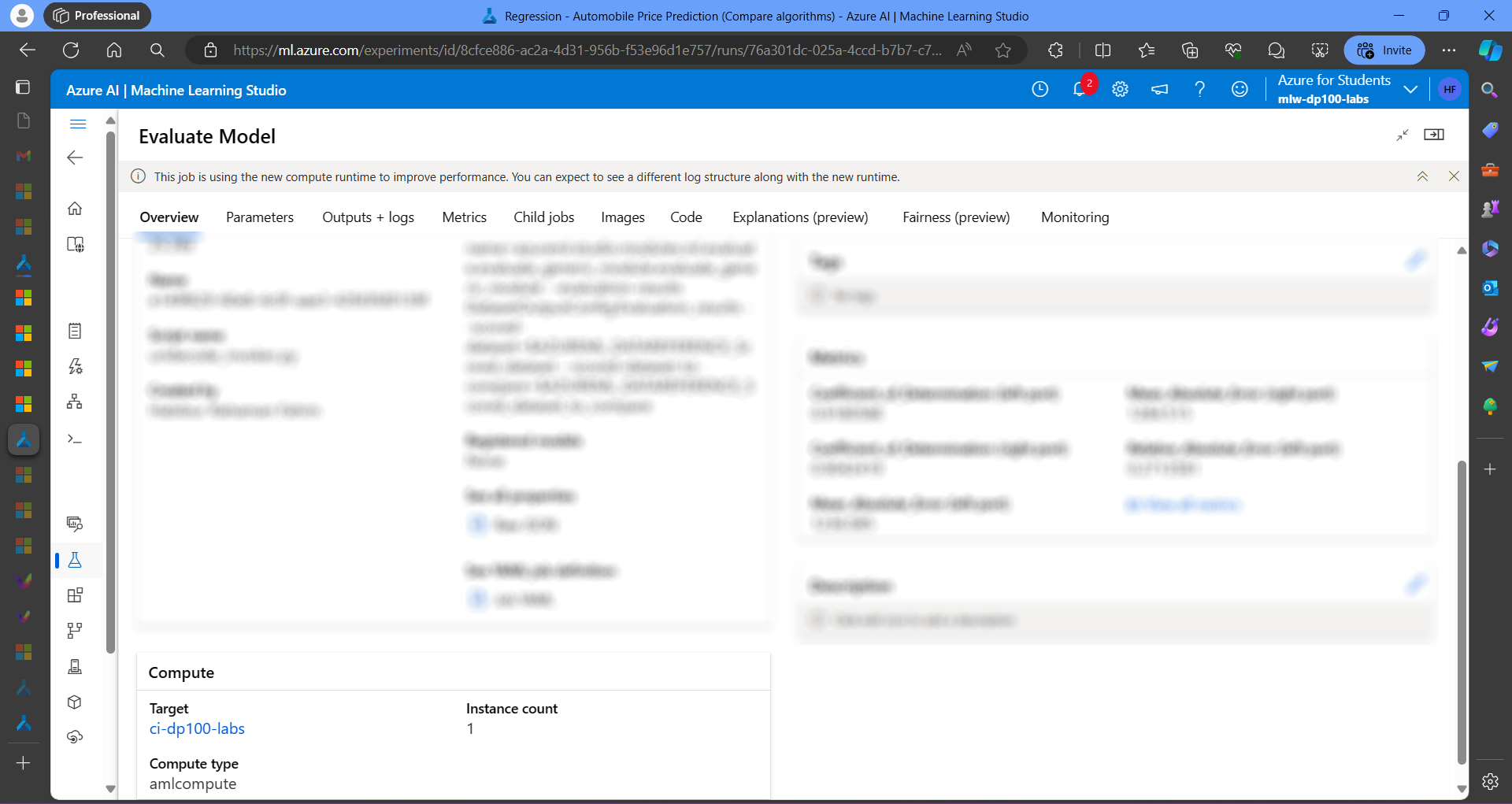Screen dimensions: 1512x804
Task: Open the Fairness (preview) tab
Action: coord(956,217)
